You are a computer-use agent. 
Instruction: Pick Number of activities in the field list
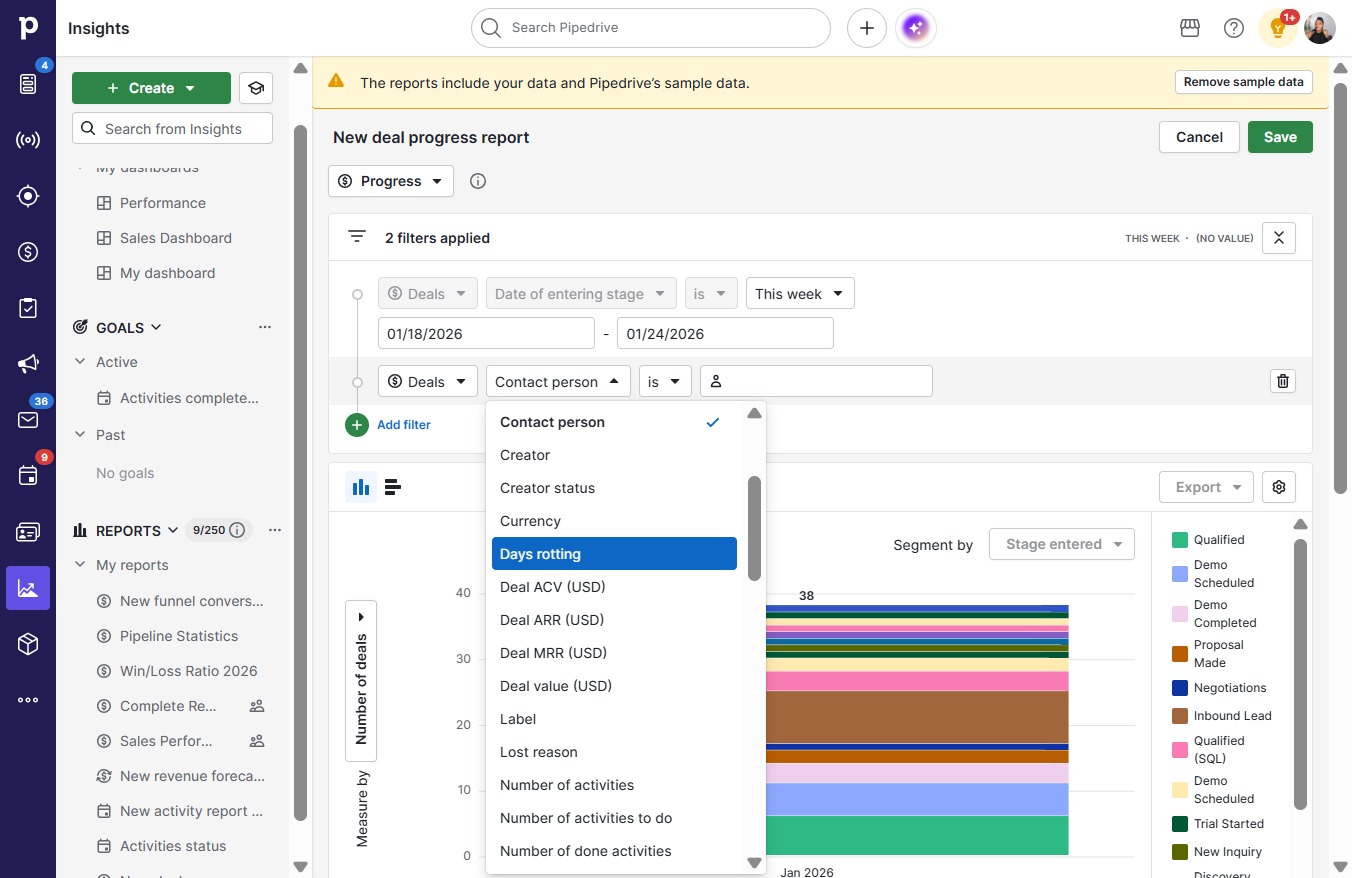point(614,785)
